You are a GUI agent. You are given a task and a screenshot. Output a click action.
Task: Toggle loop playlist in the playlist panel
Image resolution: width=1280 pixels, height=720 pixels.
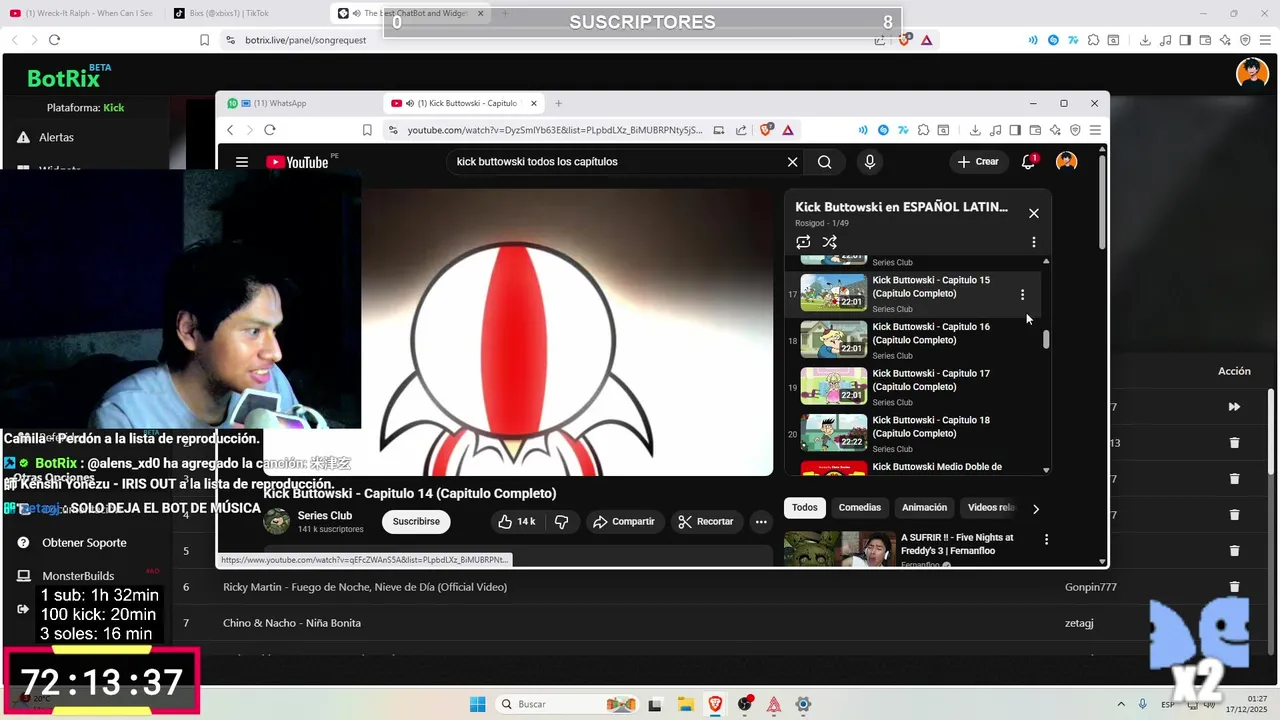[x=803, y=242]
